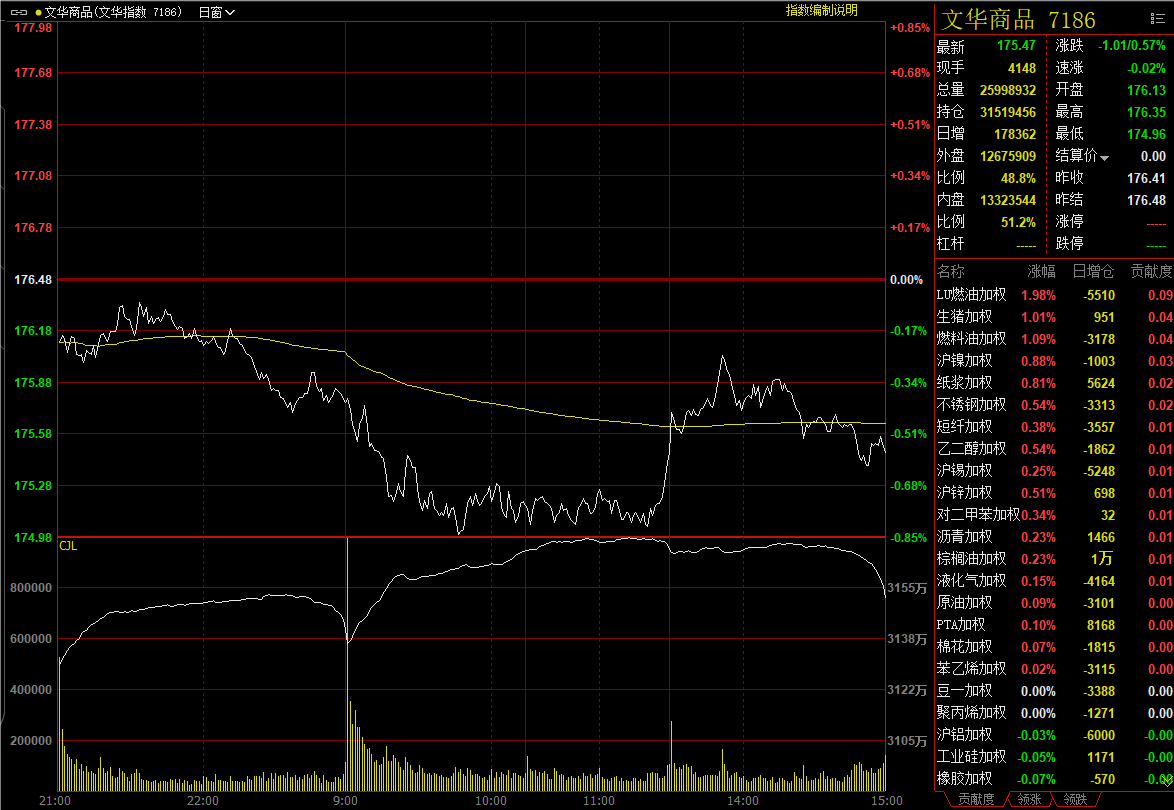Select the 沪镍加权 row

(964, 361)
